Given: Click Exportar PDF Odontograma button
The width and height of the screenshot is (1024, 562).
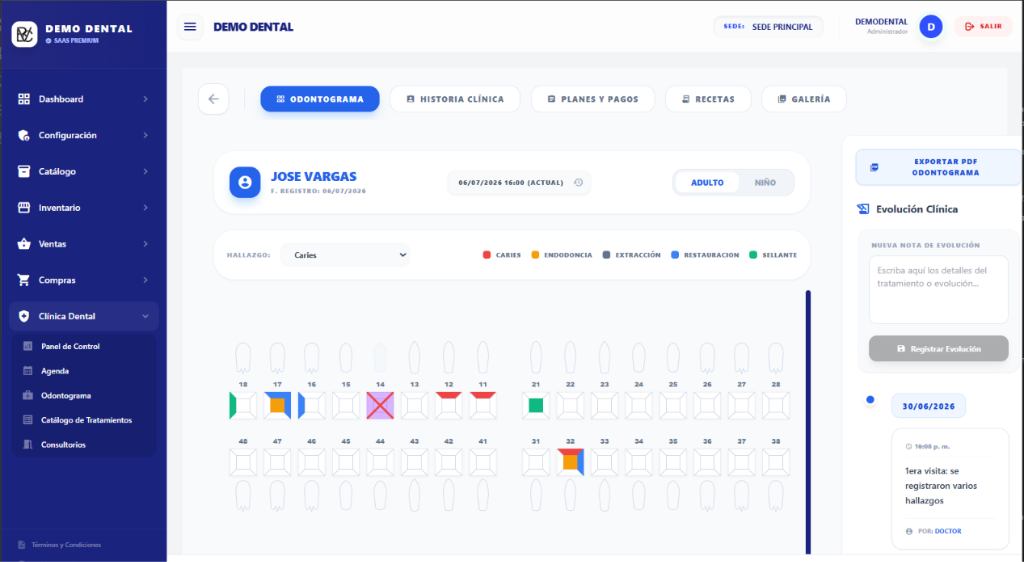Looking at the screenshot, I should (939, 167).
